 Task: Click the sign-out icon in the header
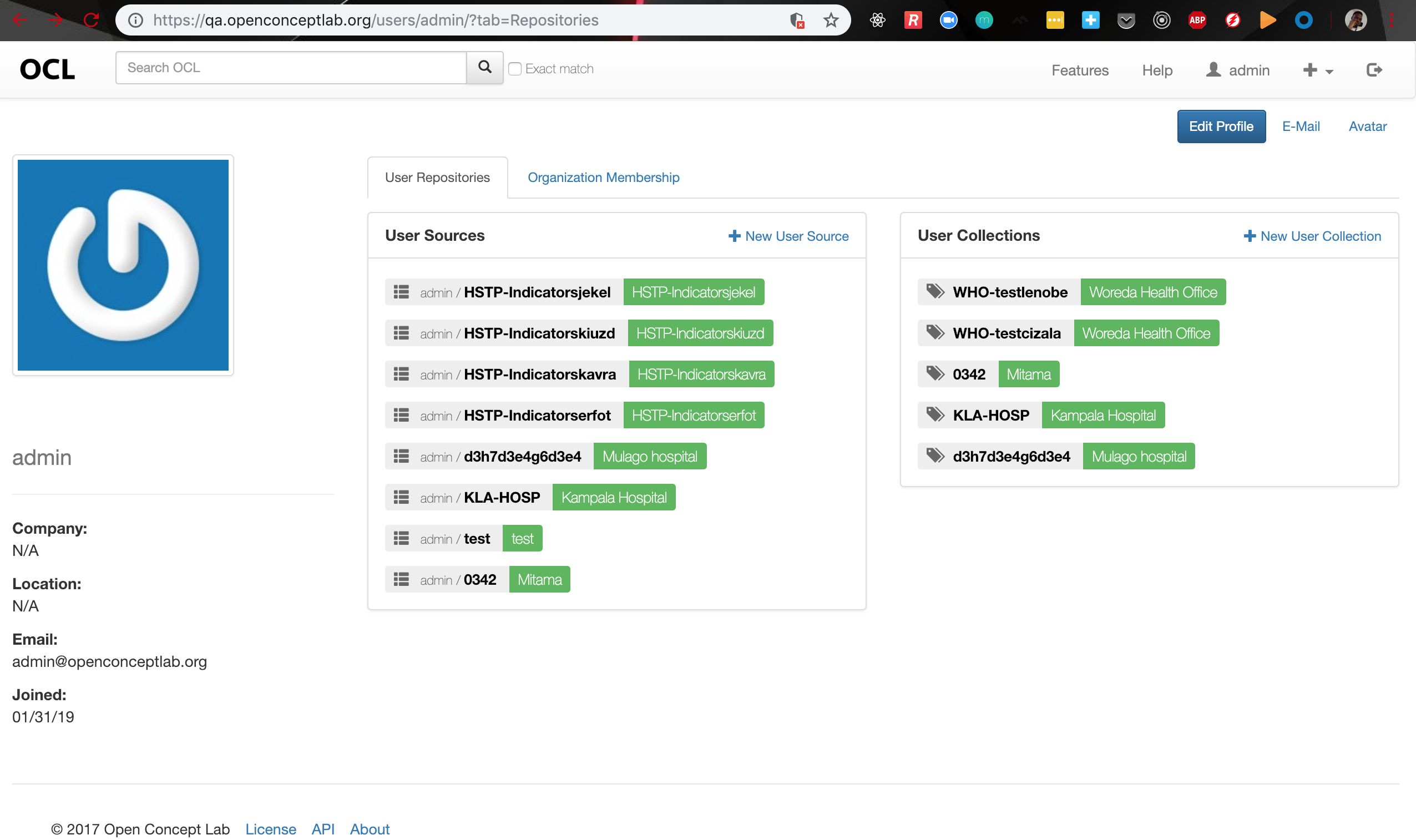1374,69
